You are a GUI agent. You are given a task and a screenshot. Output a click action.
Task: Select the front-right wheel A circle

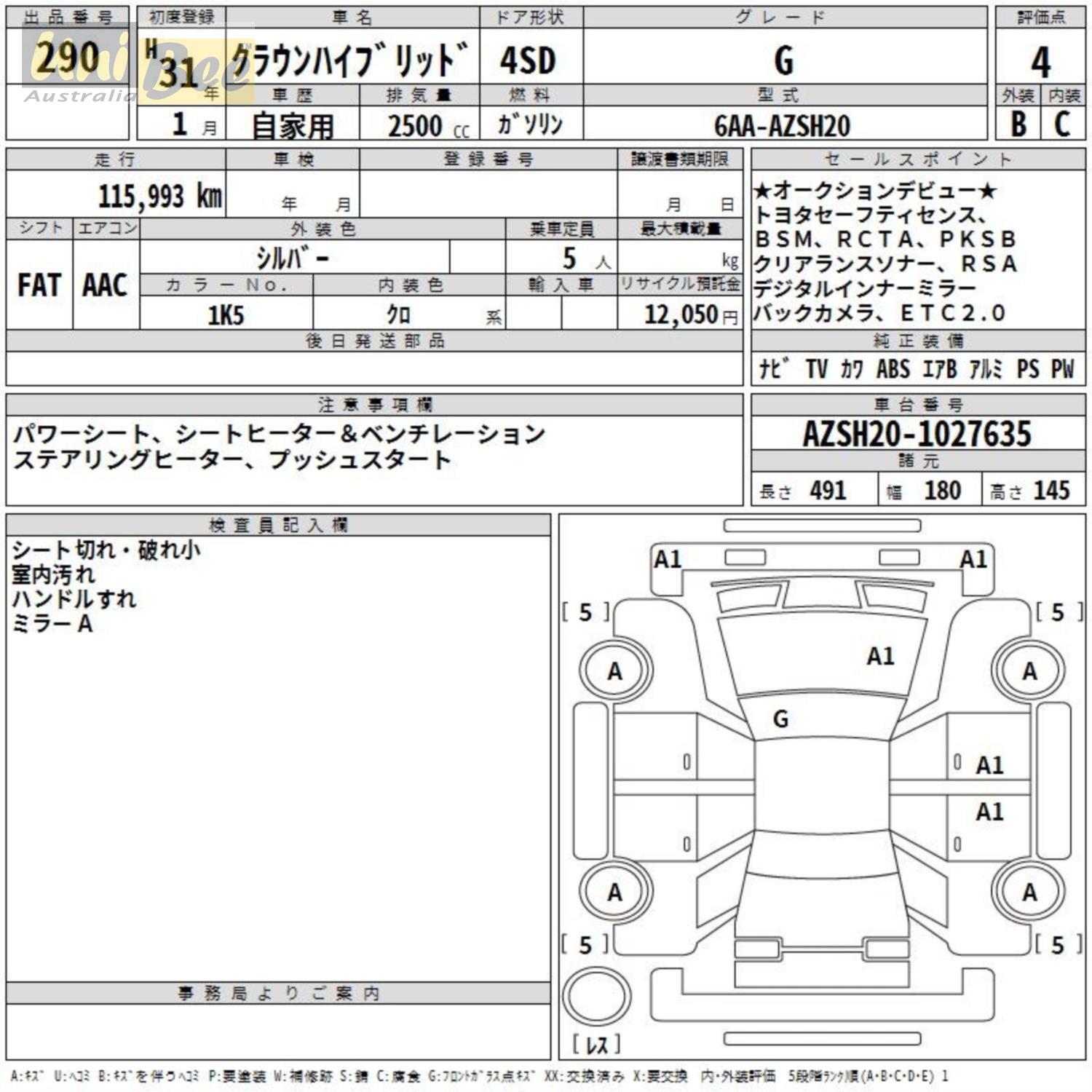[1029, 671]
